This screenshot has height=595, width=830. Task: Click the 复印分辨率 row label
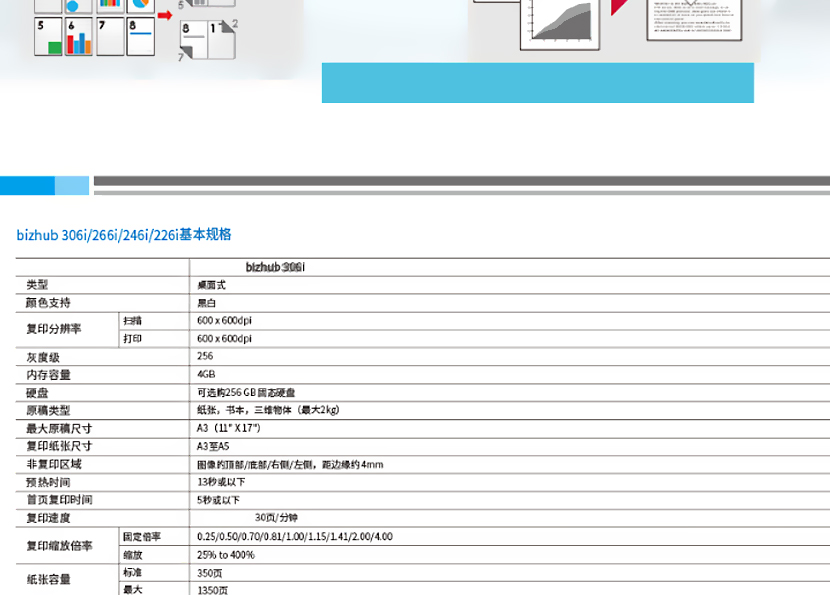(54, 329)
